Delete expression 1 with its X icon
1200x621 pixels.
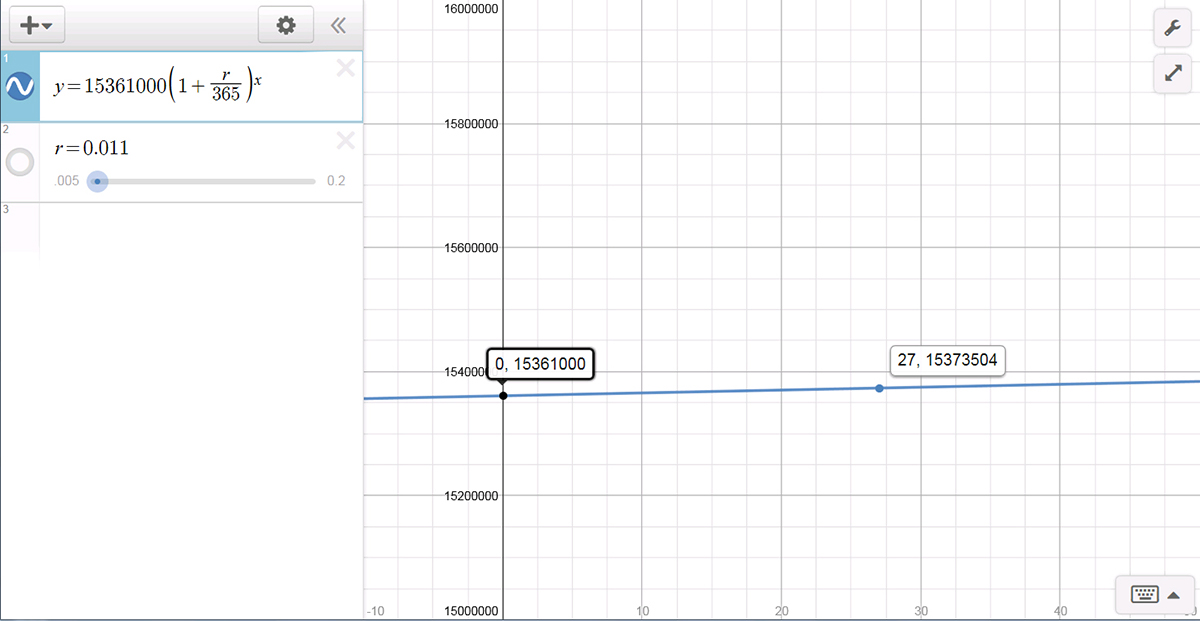tap(345, 68)
